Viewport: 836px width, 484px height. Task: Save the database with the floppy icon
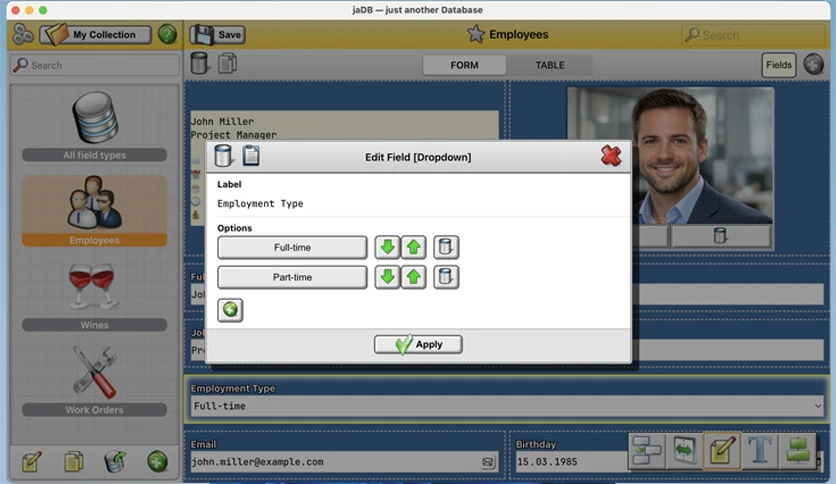pyautogui.click(x=218, y=35)
